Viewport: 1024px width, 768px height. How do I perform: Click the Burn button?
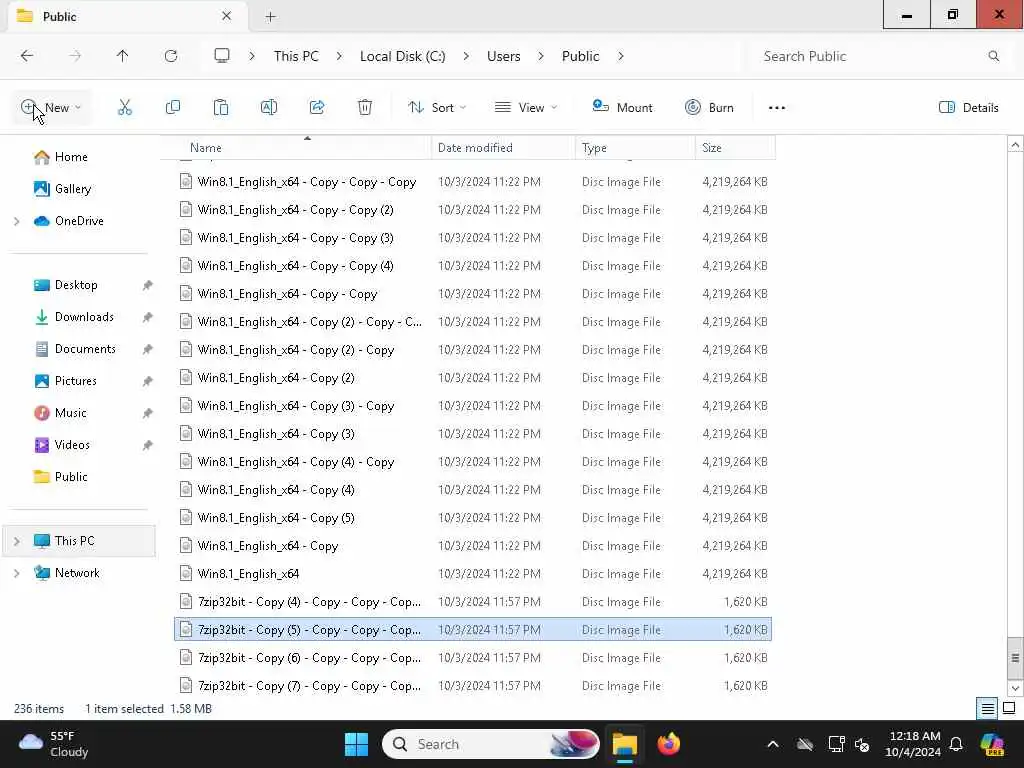pyautogui.click(x=709, y=108)
